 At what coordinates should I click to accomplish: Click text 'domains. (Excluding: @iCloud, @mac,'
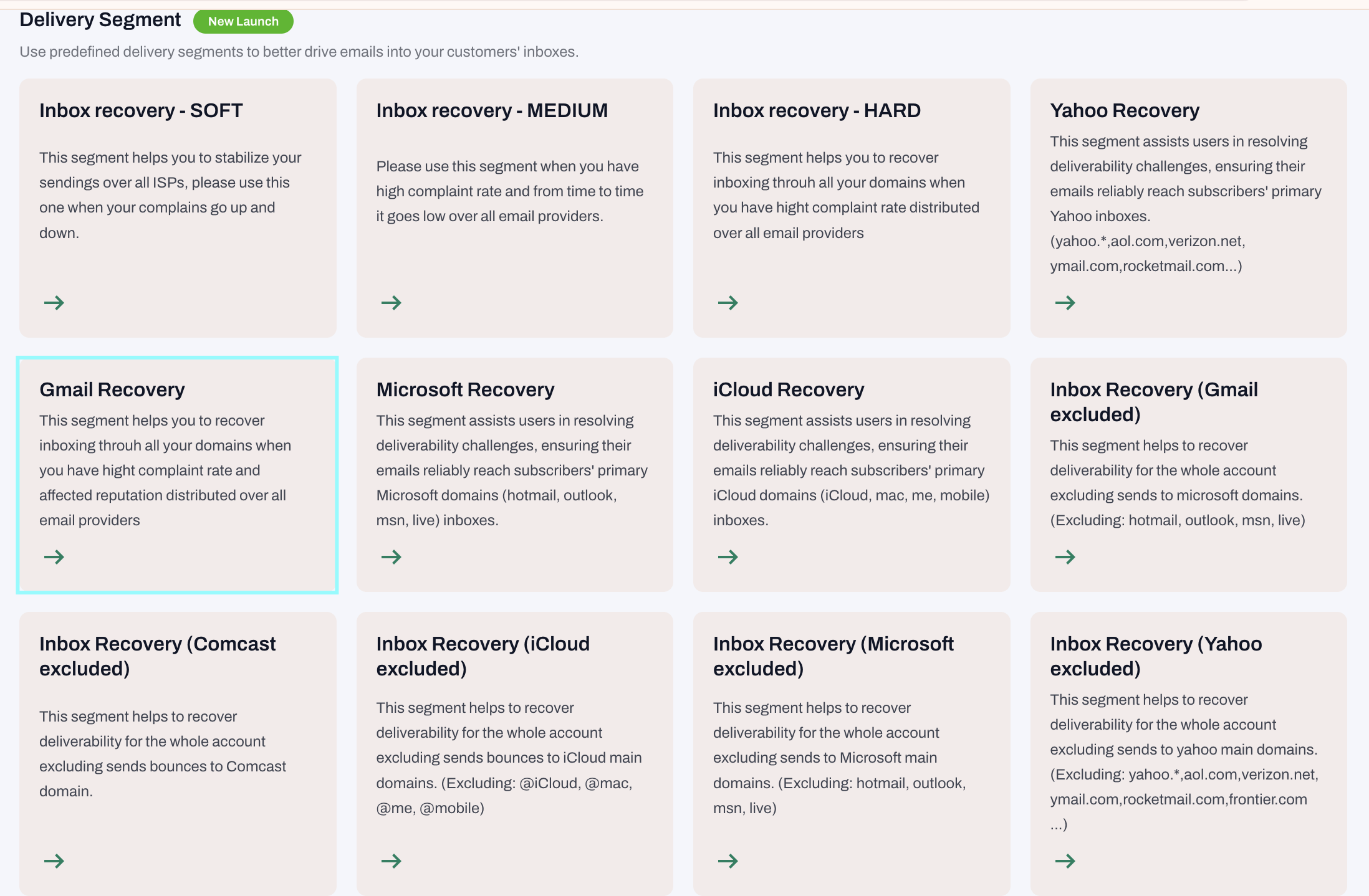[x=504, y=783]
